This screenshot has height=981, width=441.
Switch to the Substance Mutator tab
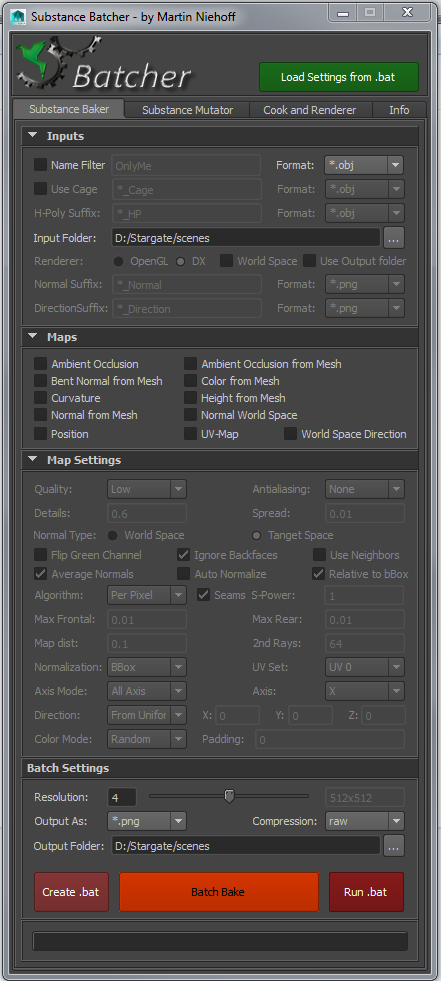click(187, 109)
